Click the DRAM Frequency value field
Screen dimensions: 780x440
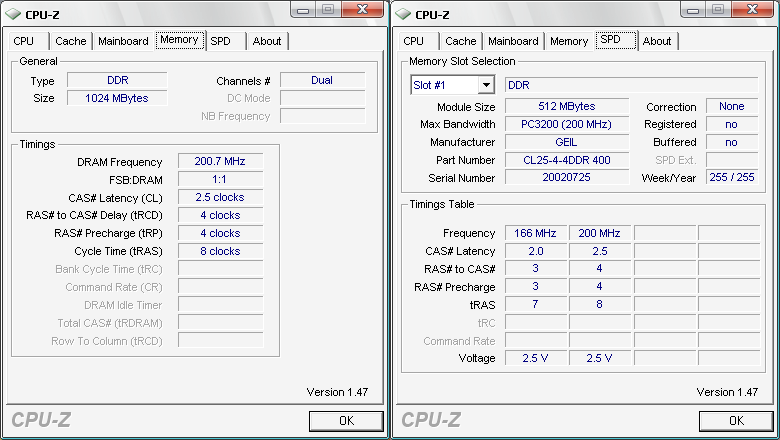pyautogui.click(x=220, y=162)
